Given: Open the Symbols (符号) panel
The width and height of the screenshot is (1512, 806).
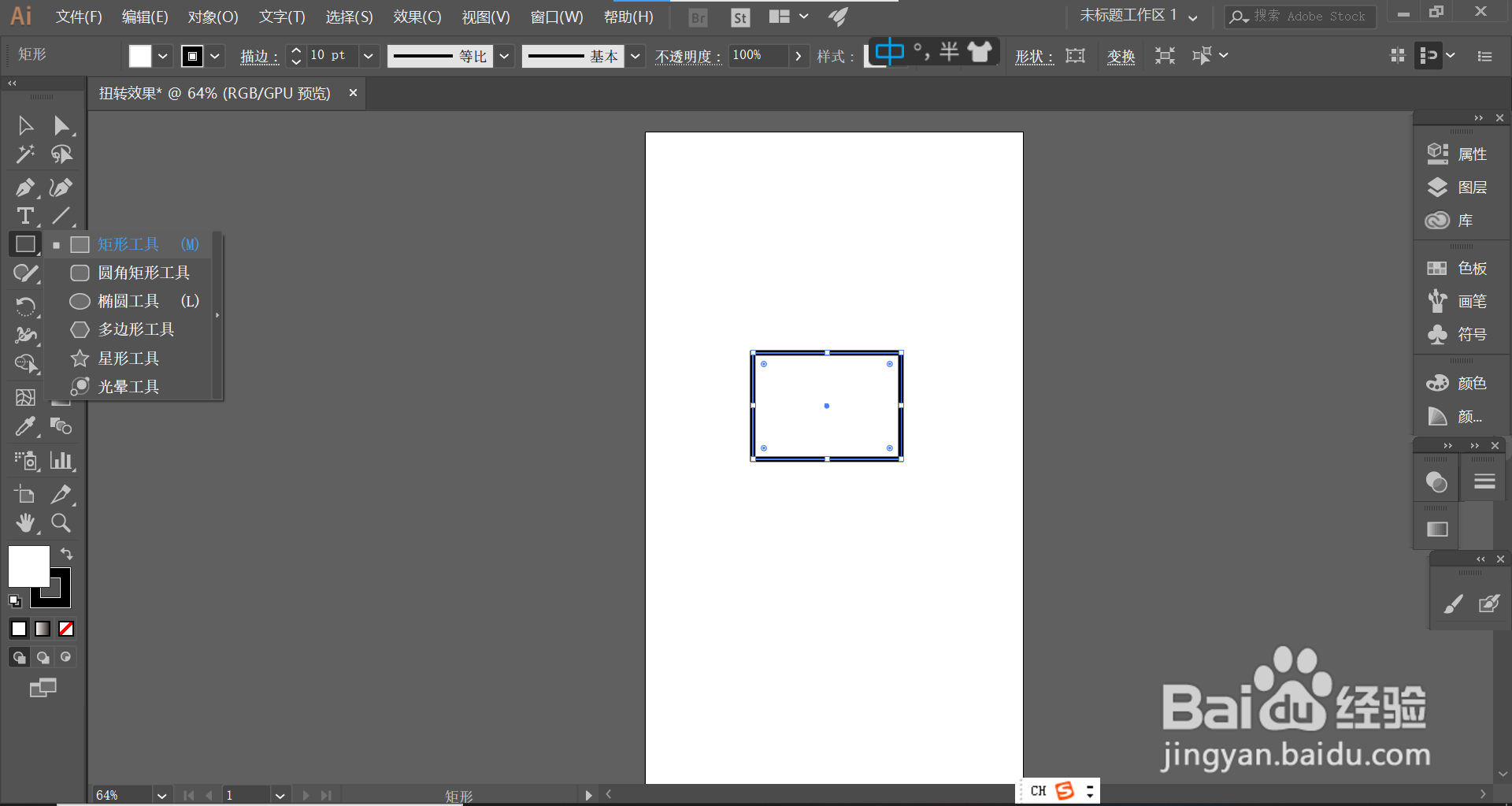Looking at the screenshot, I should pos(1457,334).
